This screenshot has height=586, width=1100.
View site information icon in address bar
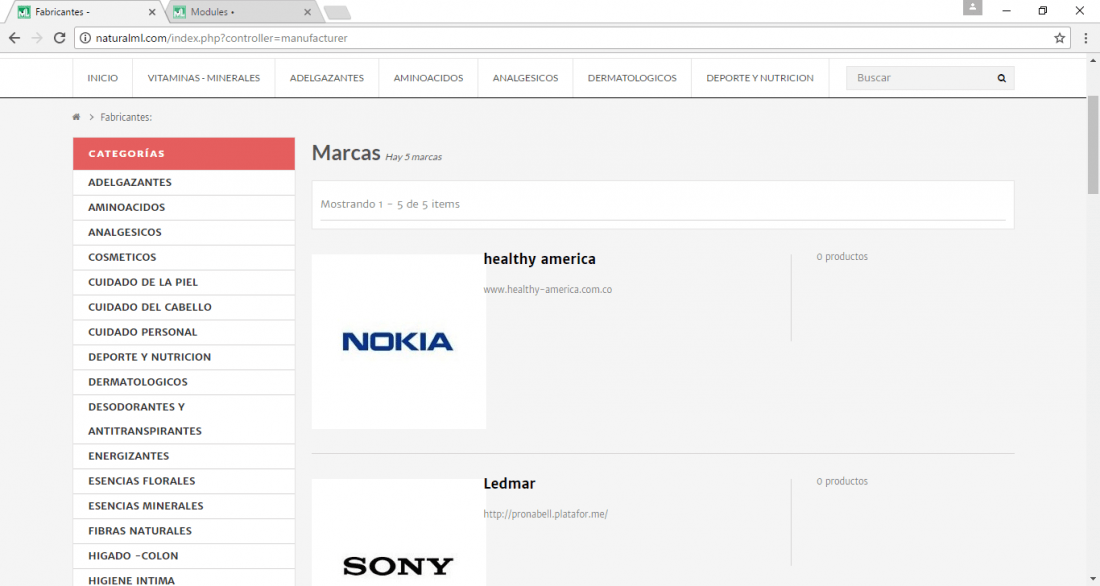[85, 38]
